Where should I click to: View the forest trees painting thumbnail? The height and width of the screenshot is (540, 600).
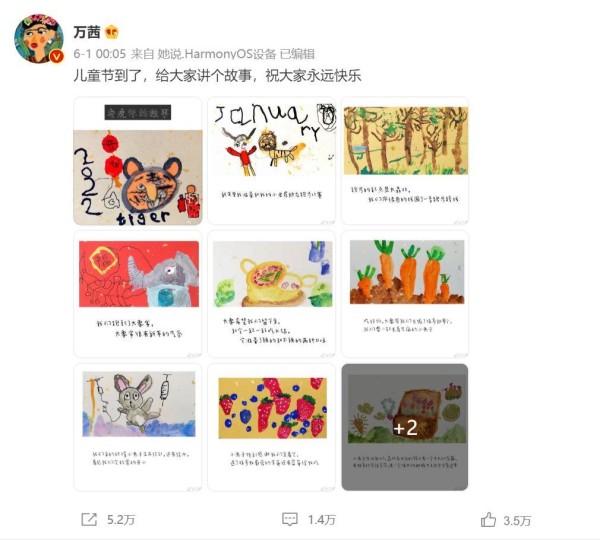(x=405, y=161)
